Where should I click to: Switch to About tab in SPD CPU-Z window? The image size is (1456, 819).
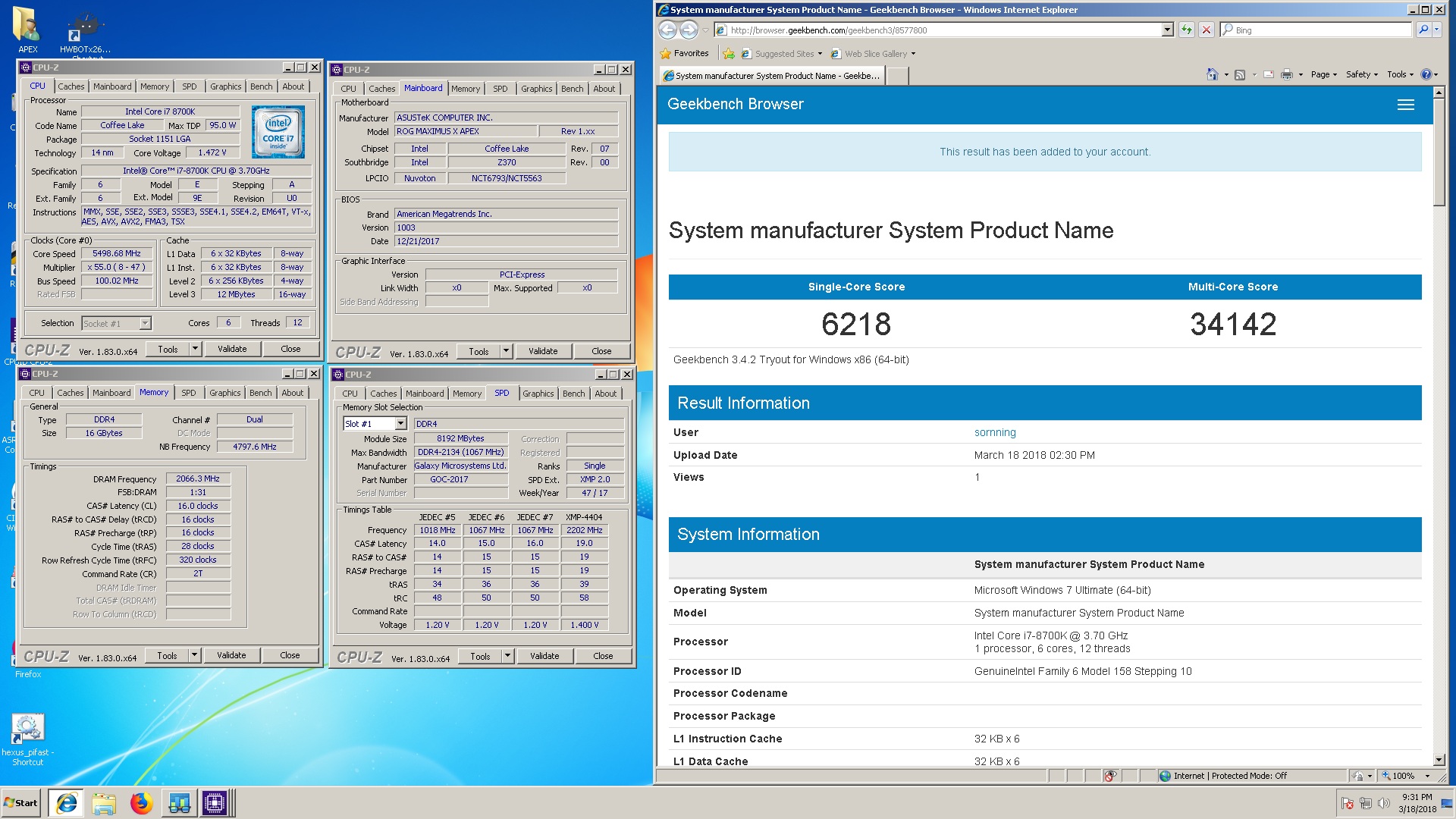[605, 394]
